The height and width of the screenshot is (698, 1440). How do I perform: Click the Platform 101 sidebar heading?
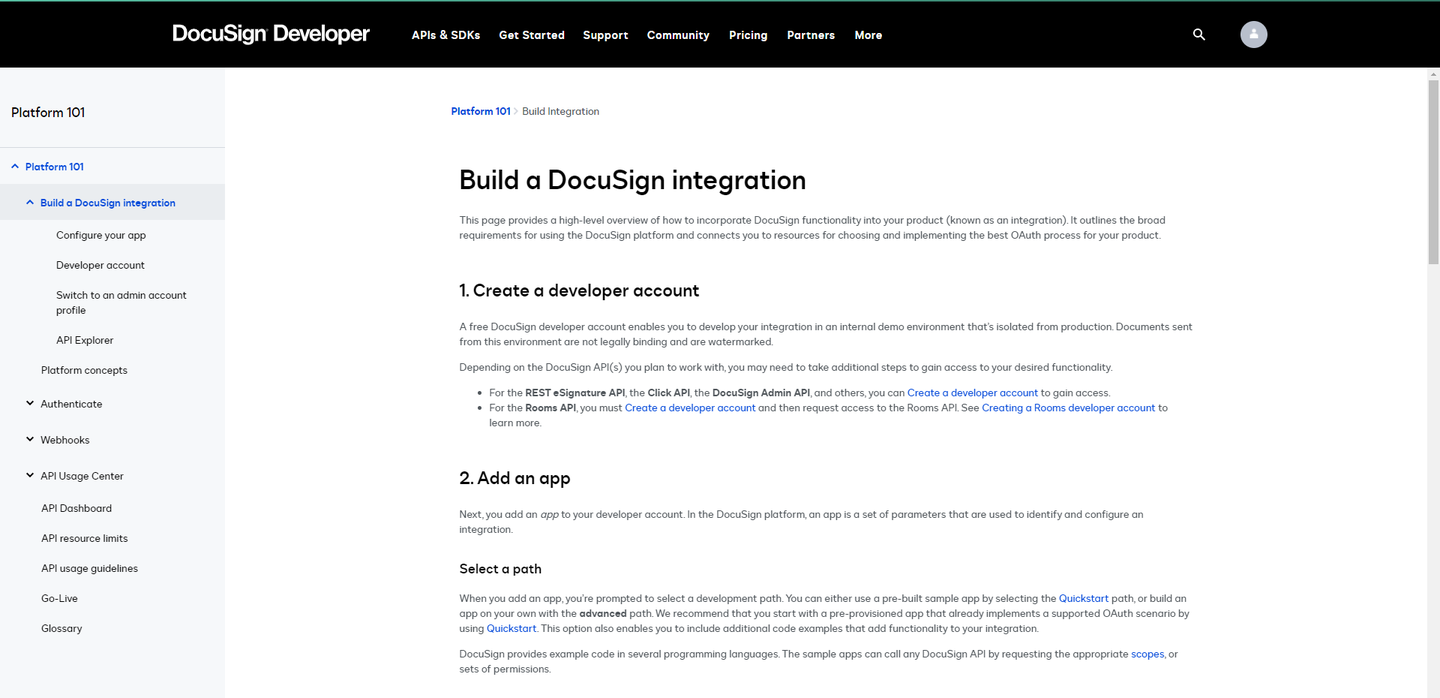(x=48, y=112)
